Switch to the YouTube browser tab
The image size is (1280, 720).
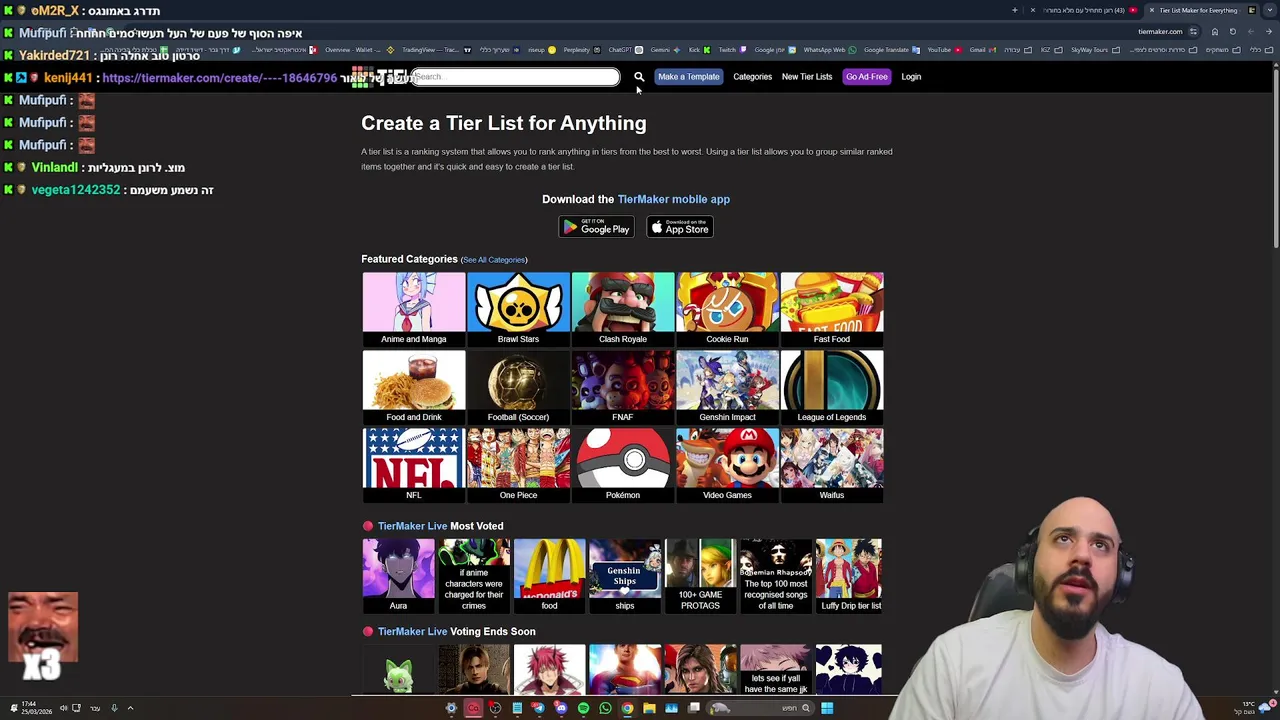1085,10
